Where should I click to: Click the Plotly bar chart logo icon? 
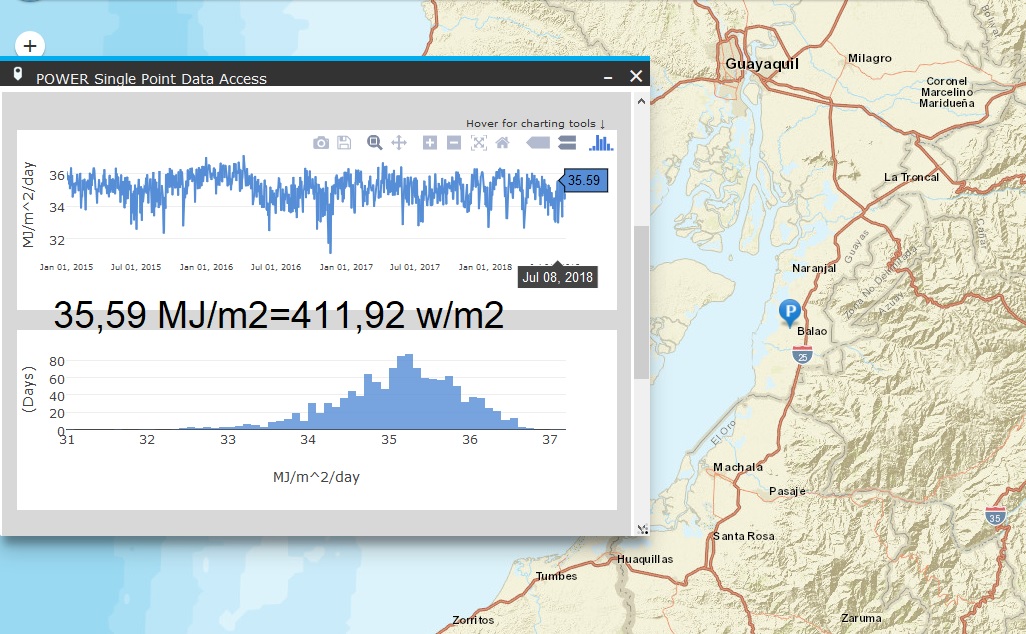tap(601, 143)
